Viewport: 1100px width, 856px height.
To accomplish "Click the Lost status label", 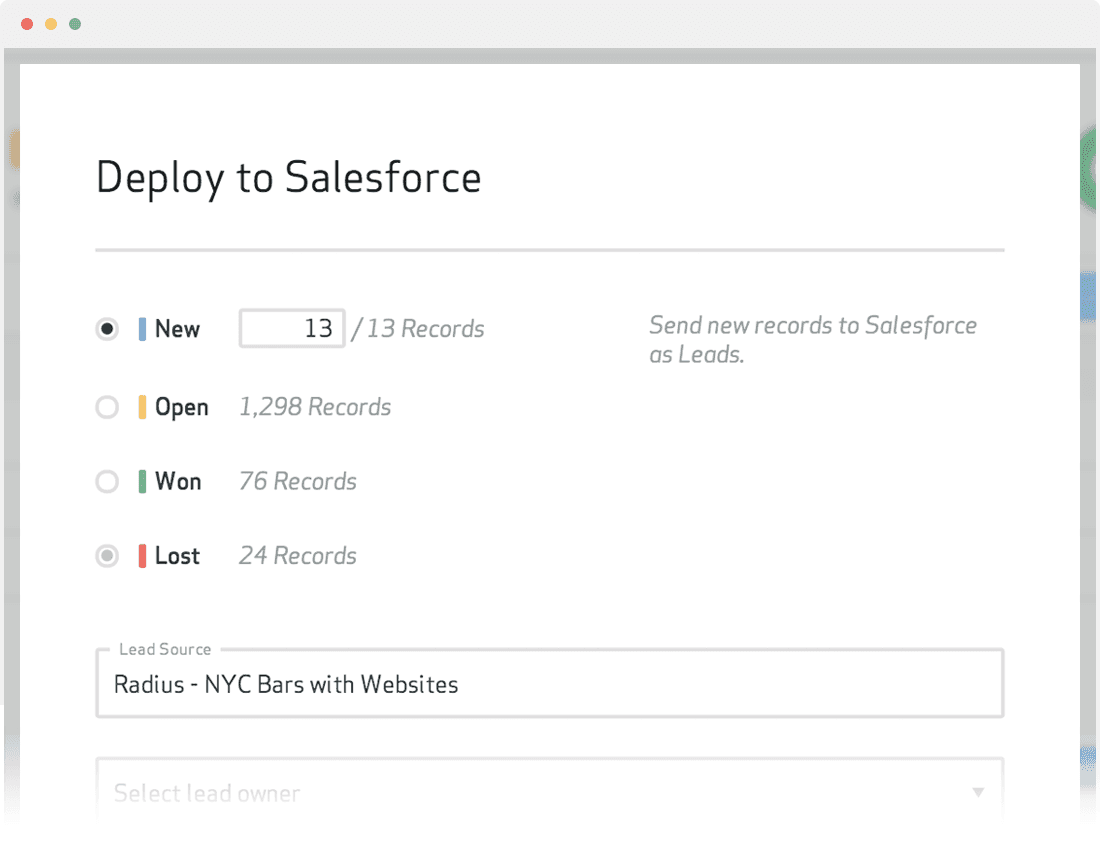I will click(177, 556).
